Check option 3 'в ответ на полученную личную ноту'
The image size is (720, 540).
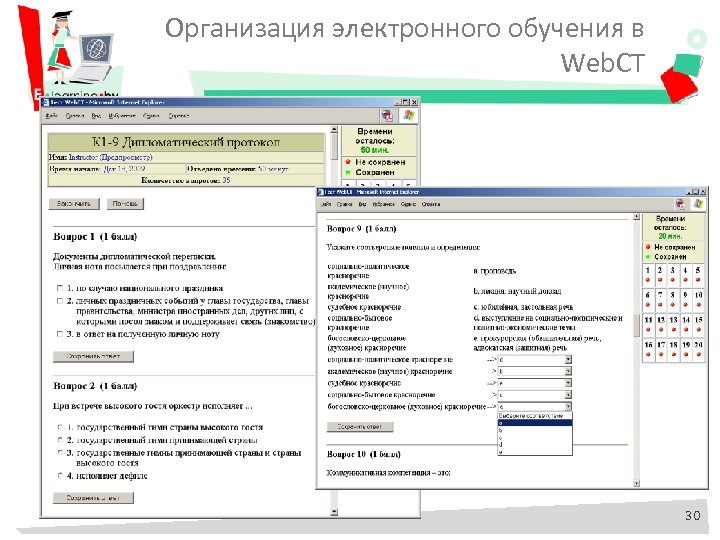[x=60, y=334]
